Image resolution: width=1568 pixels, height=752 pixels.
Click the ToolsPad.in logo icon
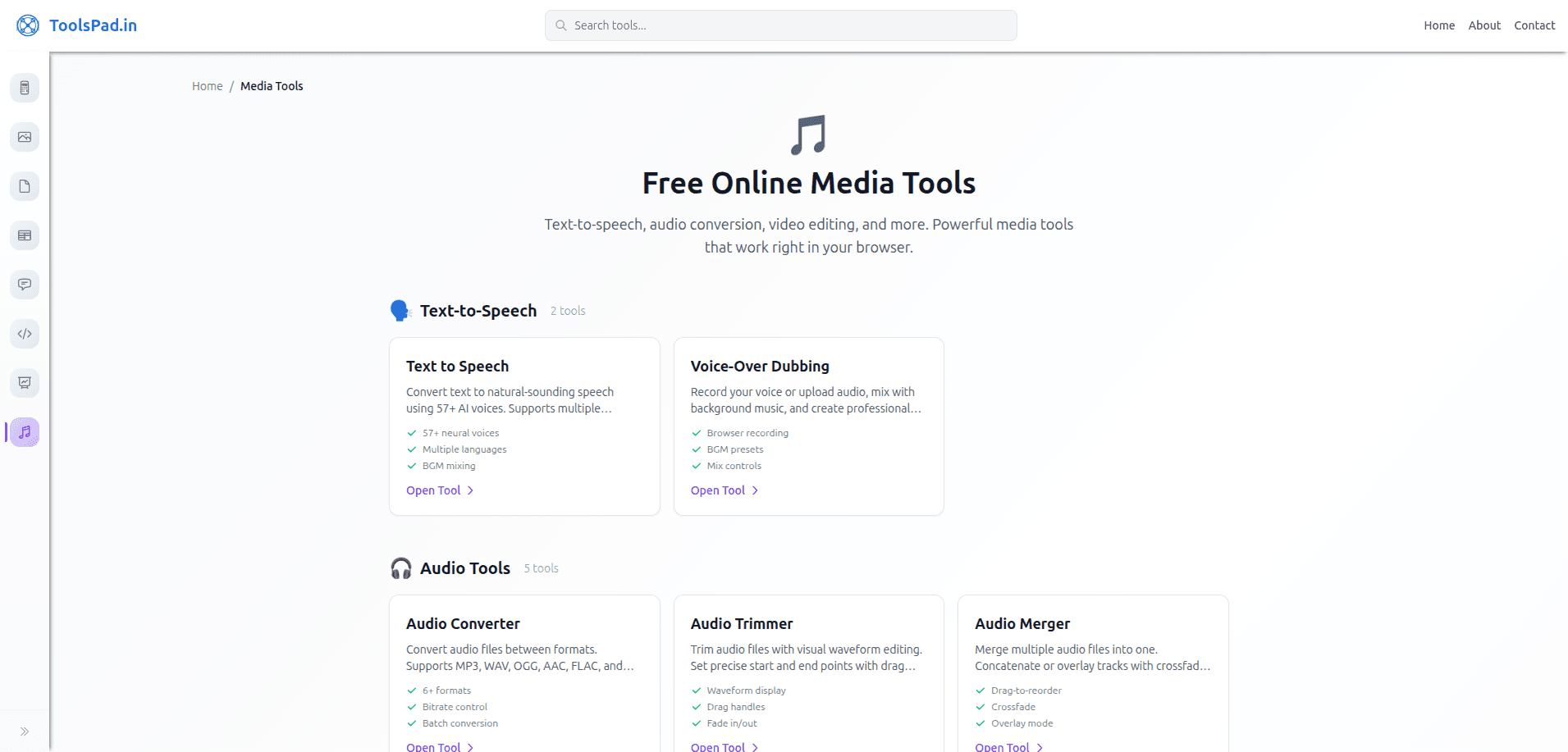point(27,25)
